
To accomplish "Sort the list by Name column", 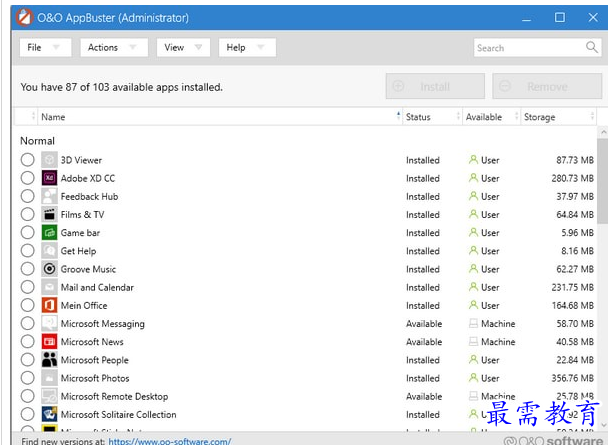I will tap(220, 117).
